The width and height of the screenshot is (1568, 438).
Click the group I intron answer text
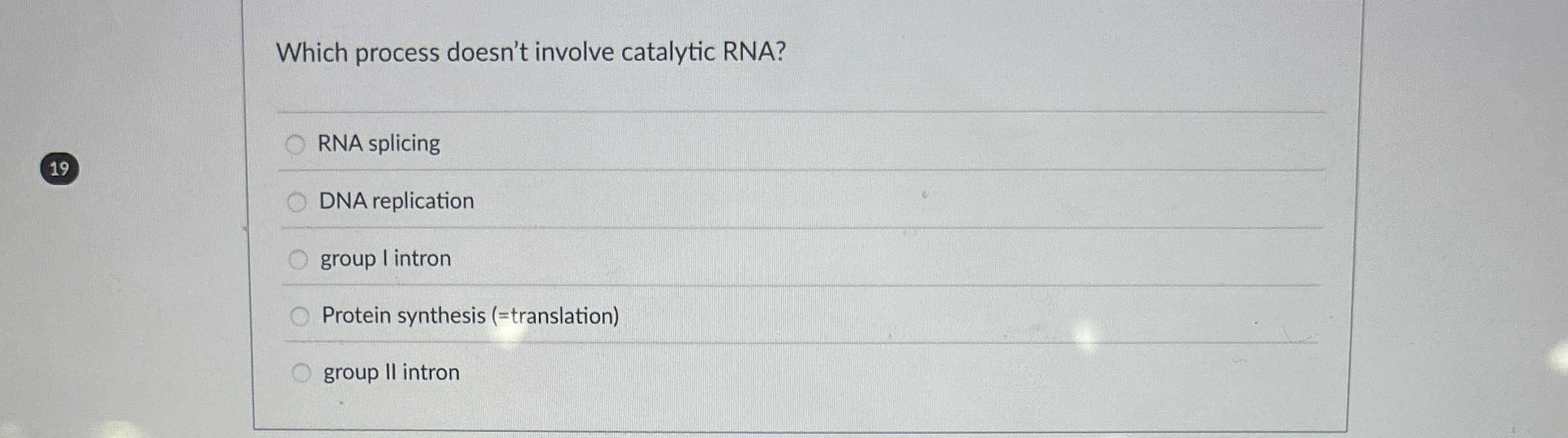[385, 258]
